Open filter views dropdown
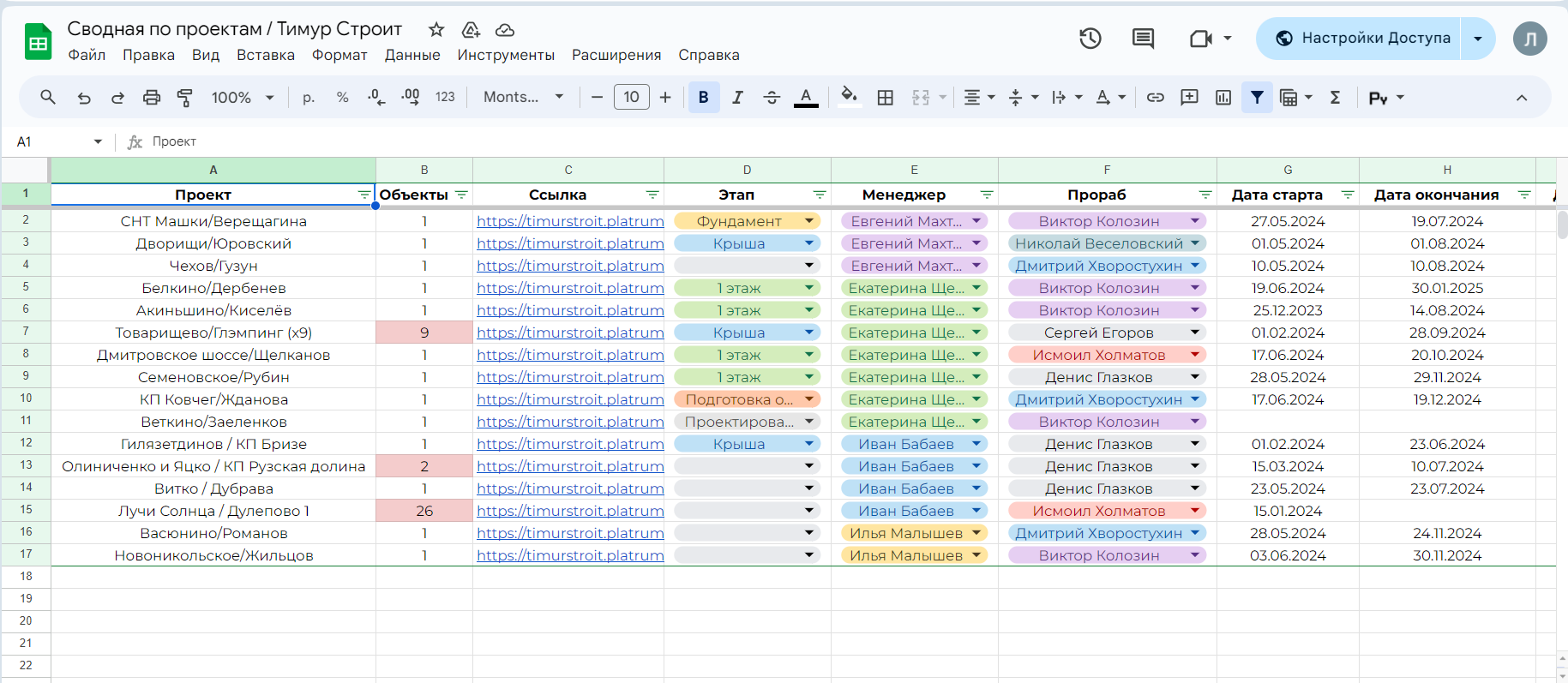This screenshot has width=1568, height=683. click(x=1295, y=98)
